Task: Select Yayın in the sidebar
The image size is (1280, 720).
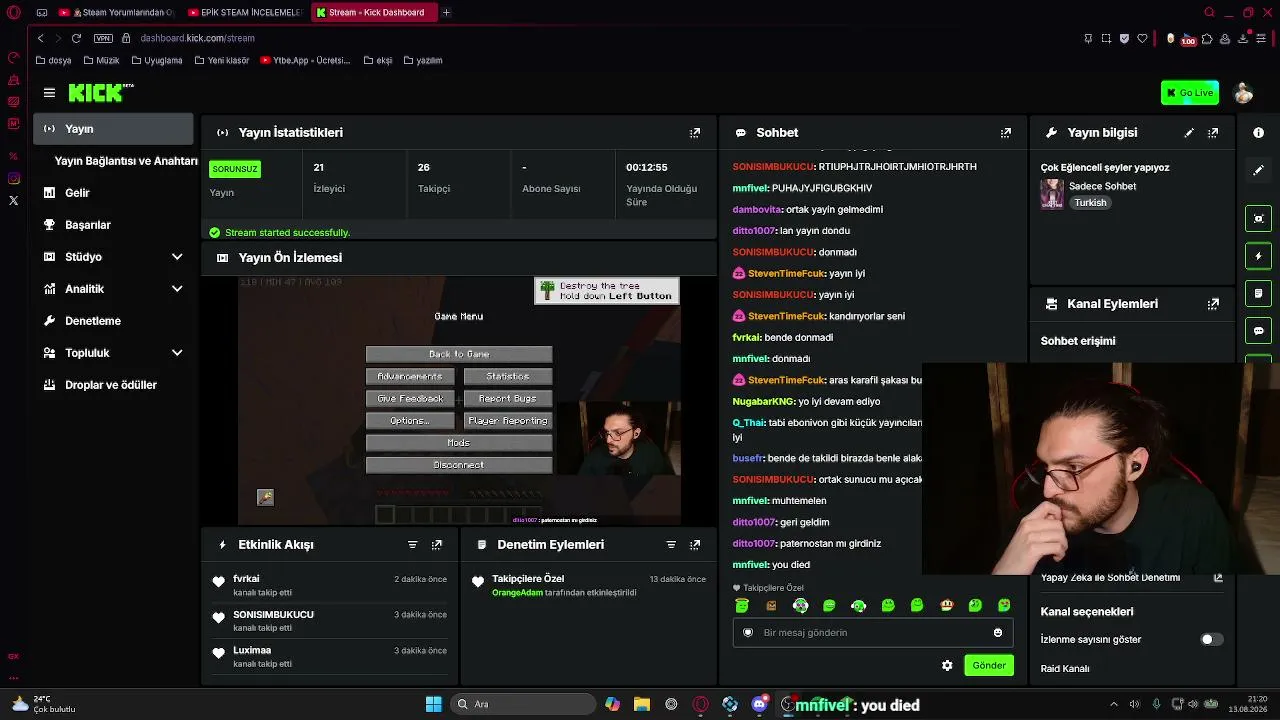Action: pyautogui.click(x=113, y=129)
